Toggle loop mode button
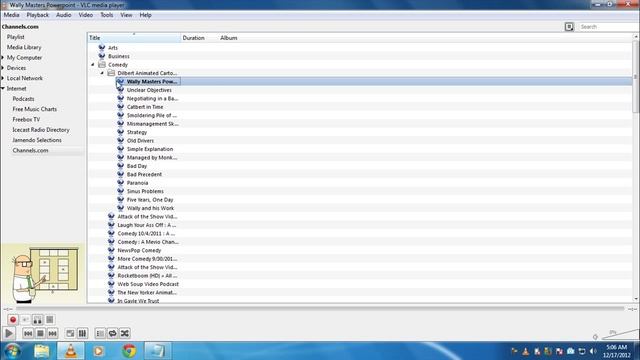 pos(112,333)
